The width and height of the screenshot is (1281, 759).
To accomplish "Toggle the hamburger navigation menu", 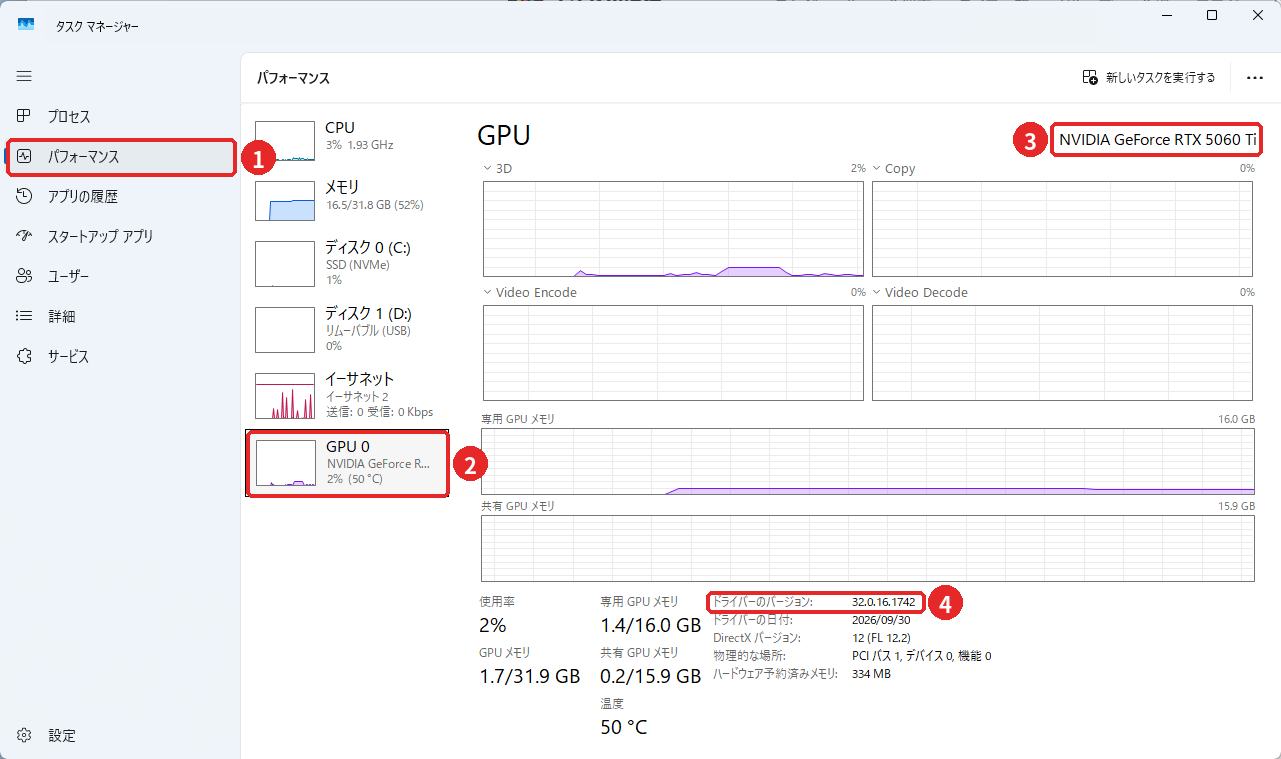I will 24,76.
